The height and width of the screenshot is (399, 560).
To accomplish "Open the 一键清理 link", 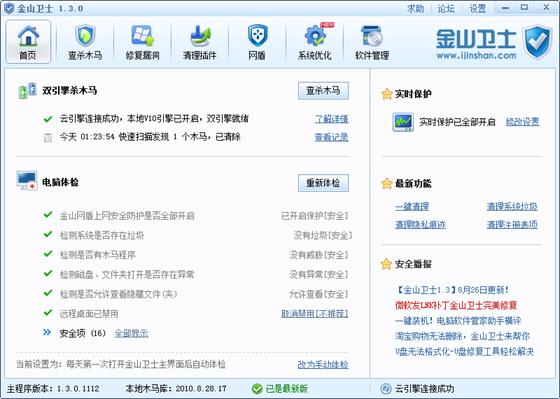I will point(412,206).
